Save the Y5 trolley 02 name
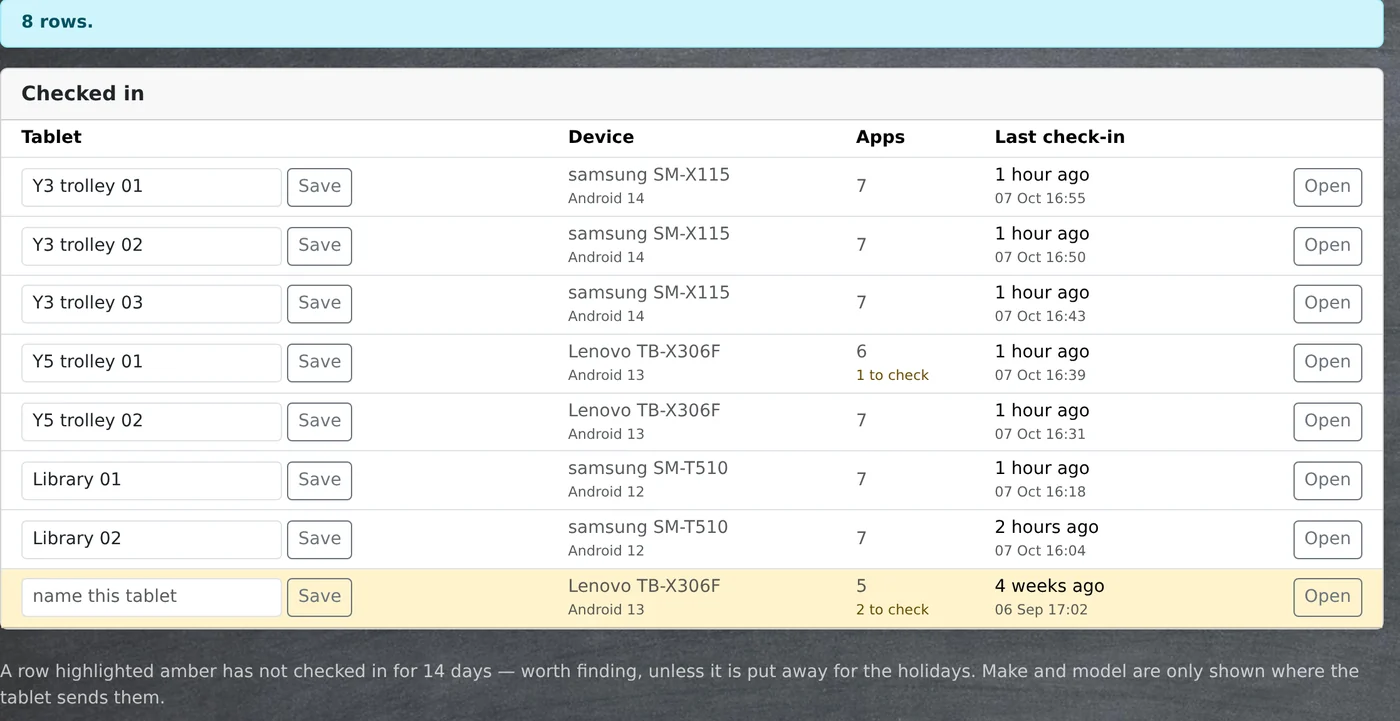1400x721 pixels. pyautogui.click(x=319, y=422)
